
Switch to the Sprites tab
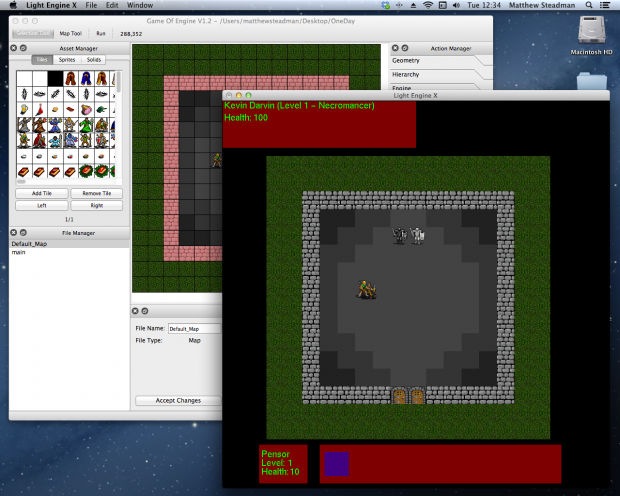[x=67, y=60]
